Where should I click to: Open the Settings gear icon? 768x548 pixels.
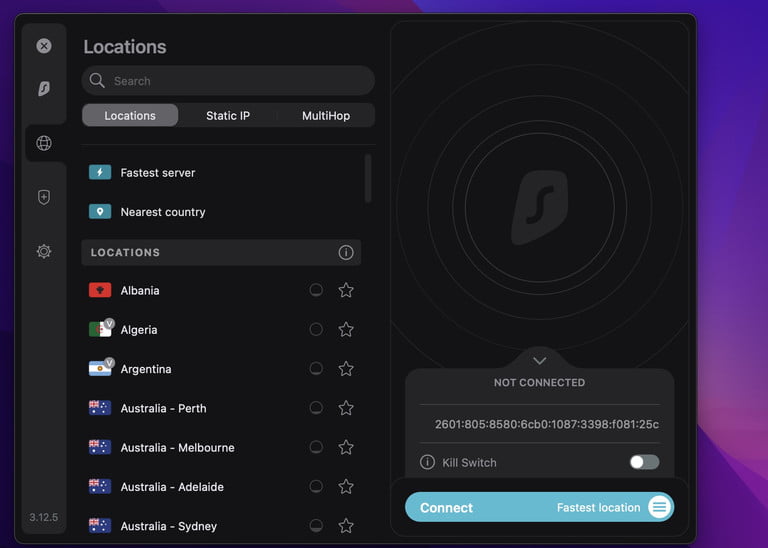(44, 251)
